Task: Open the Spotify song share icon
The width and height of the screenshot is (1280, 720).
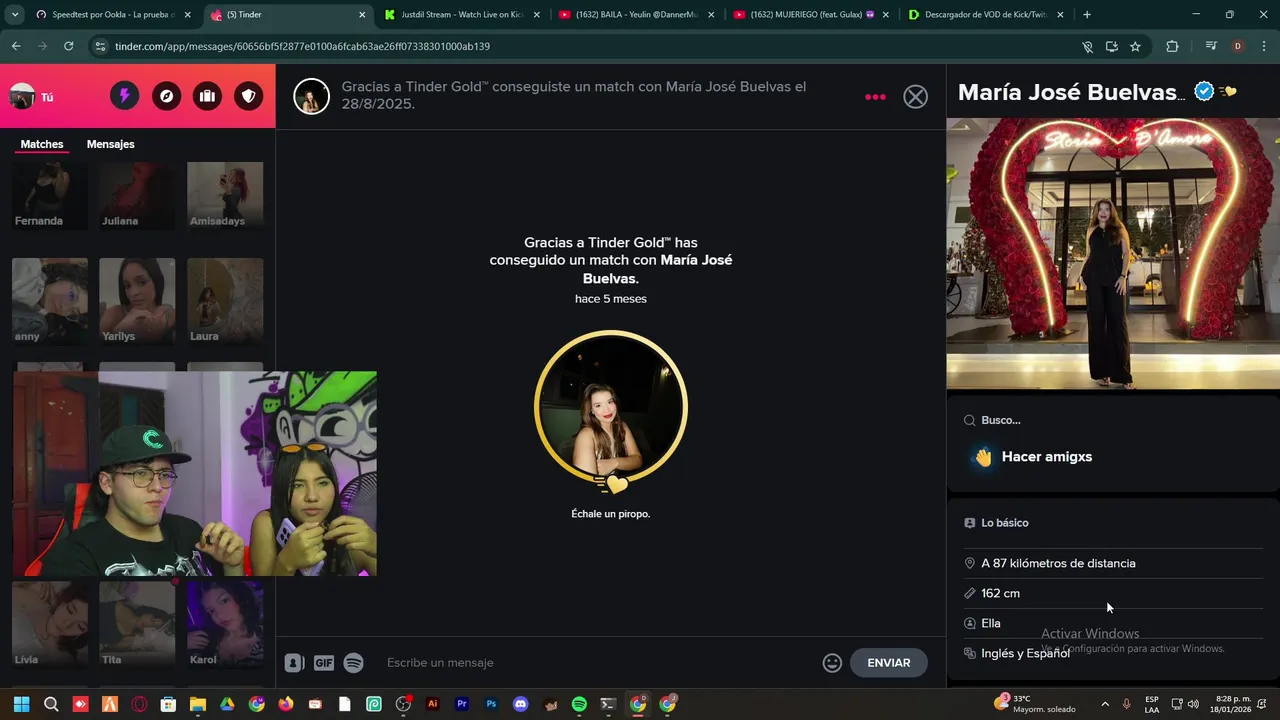Action: pos(353,662)
